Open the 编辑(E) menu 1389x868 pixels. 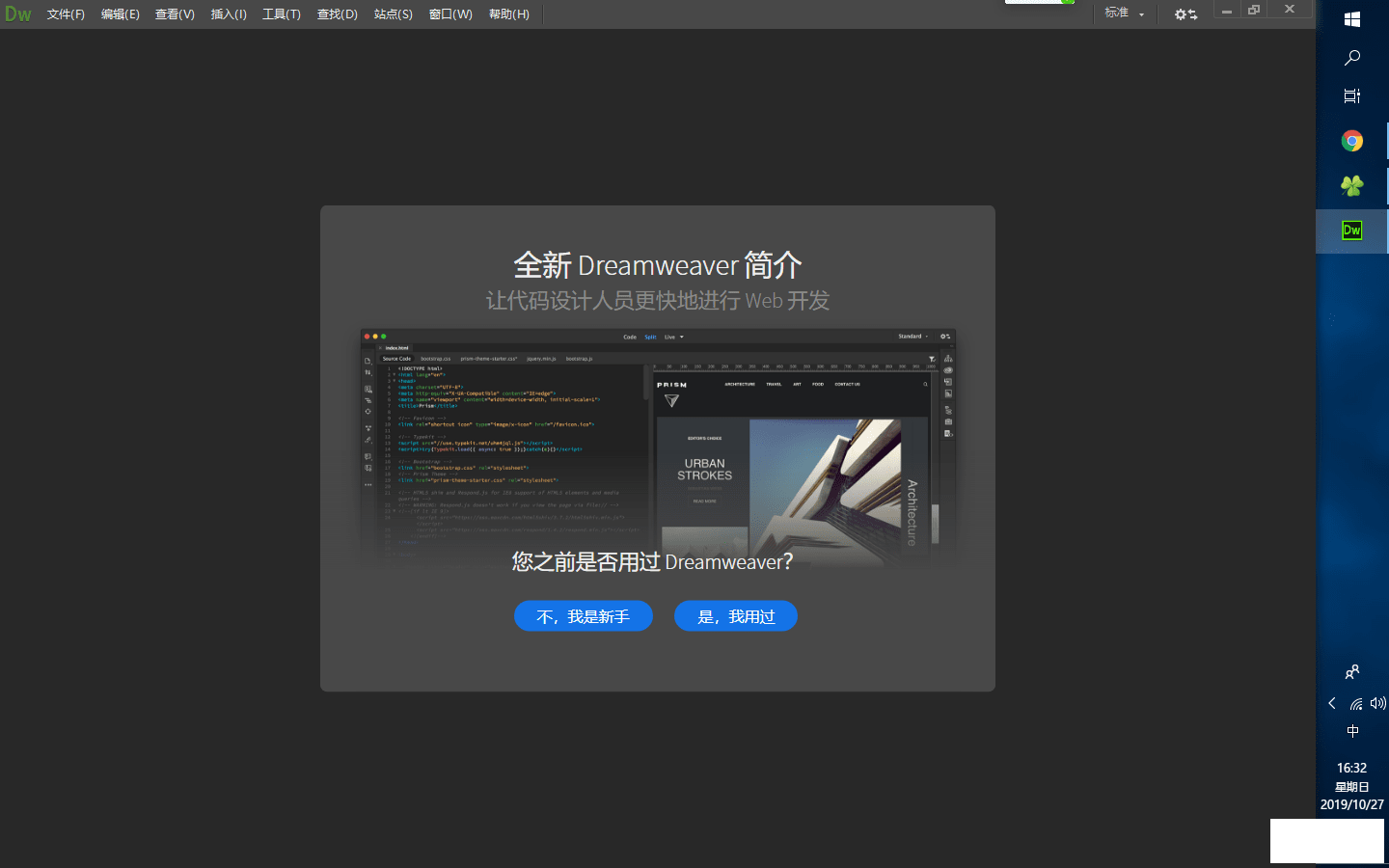[x=121, y=14]
